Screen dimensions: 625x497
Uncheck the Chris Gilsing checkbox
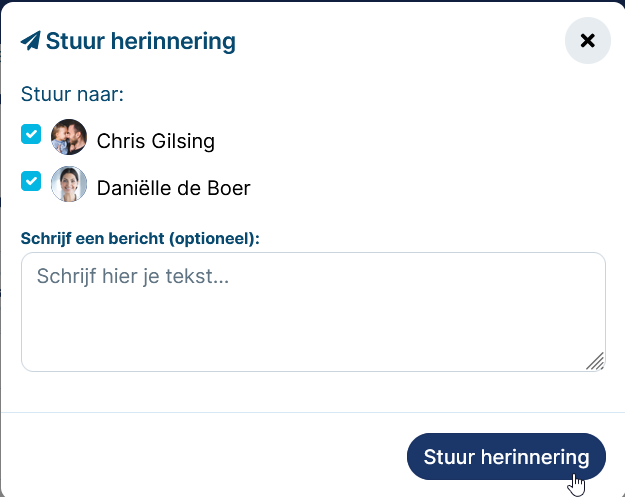coord(31,134)
